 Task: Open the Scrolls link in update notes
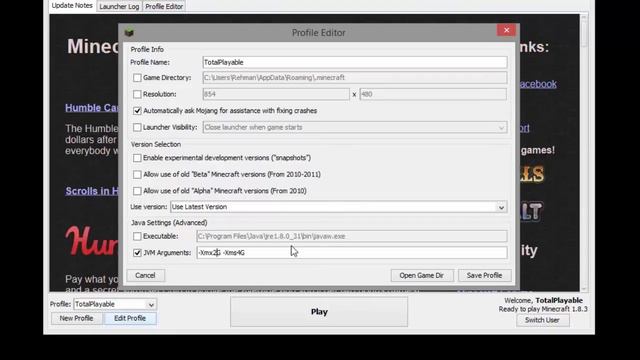point(92,191)
